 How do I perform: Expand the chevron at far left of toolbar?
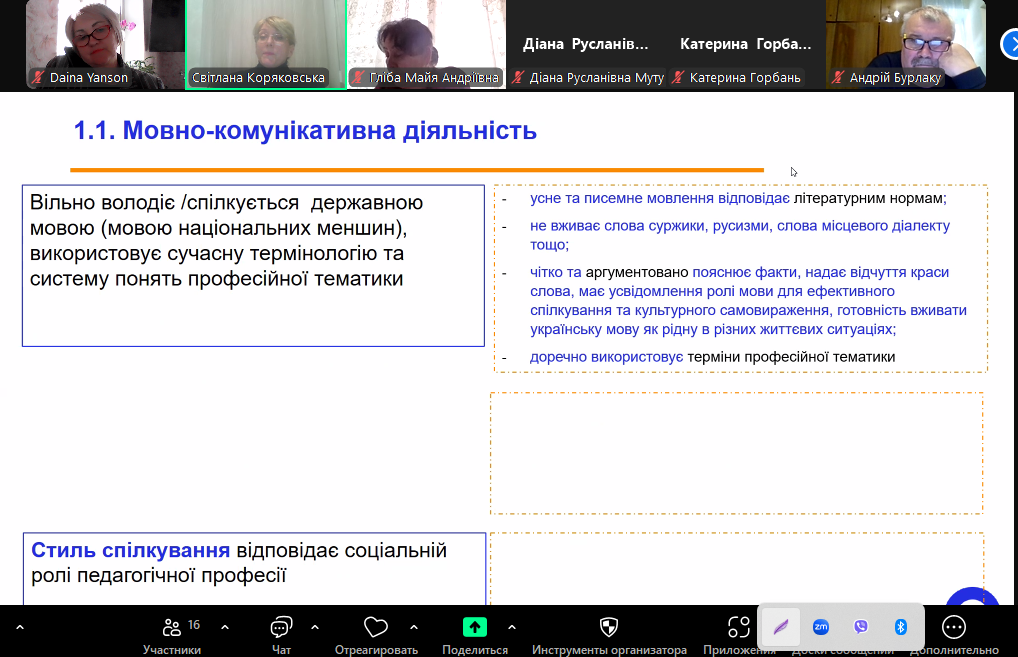pos(19,627)
